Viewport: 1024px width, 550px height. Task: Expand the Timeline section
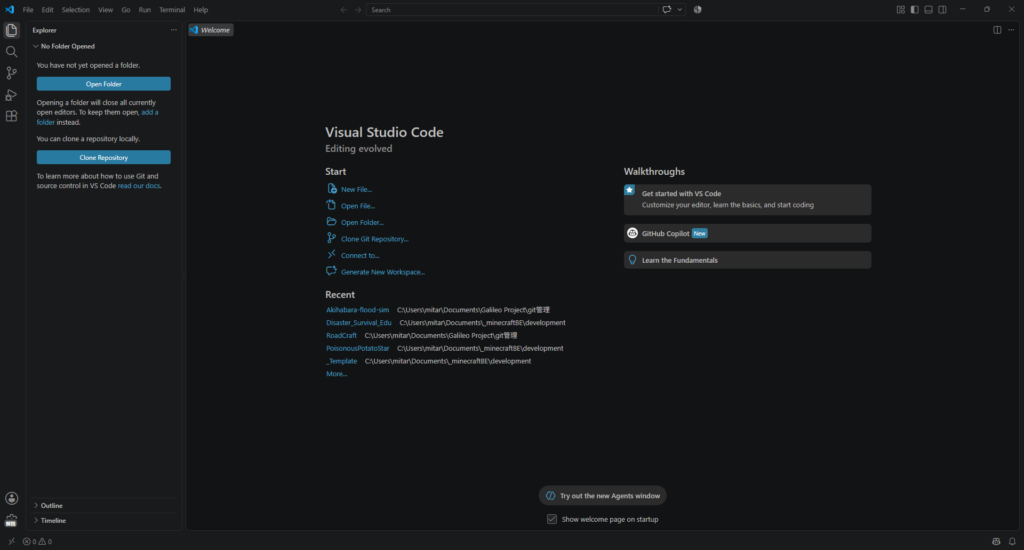click(x=54, y=521)
